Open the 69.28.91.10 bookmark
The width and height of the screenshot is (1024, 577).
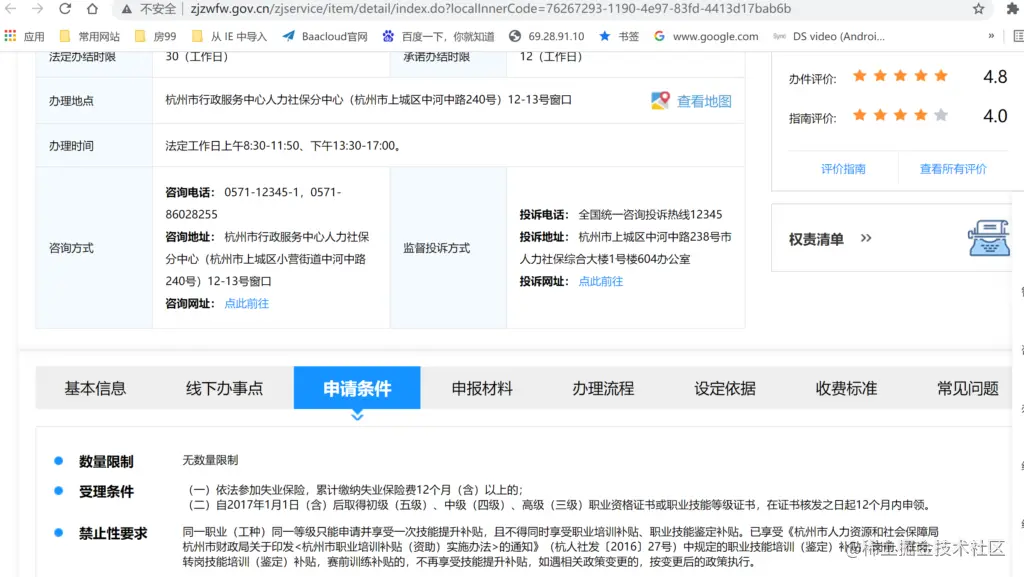pyautogui.click(x=547, y=36)
